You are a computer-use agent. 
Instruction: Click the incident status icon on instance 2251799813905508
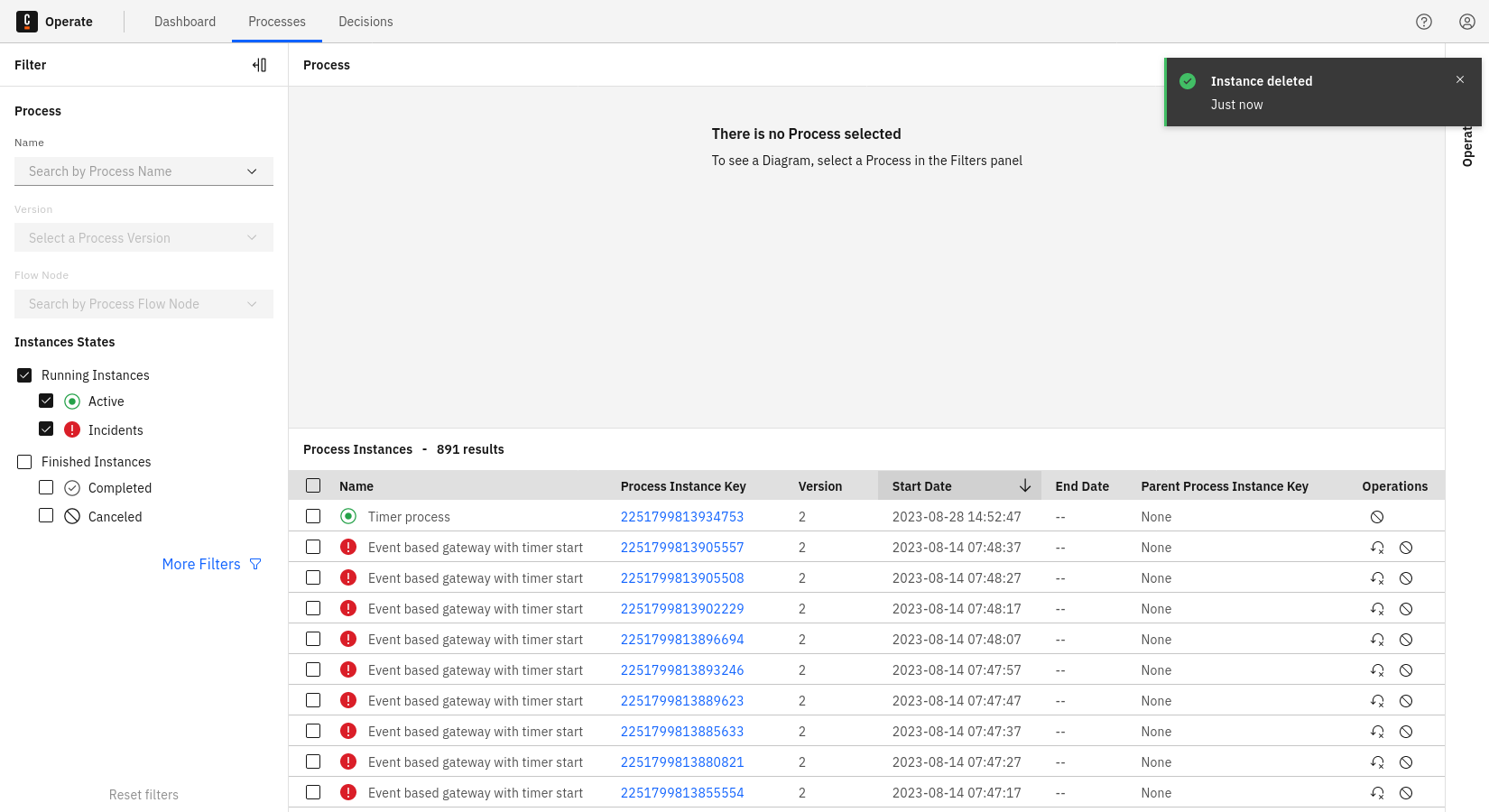(348, 577)
